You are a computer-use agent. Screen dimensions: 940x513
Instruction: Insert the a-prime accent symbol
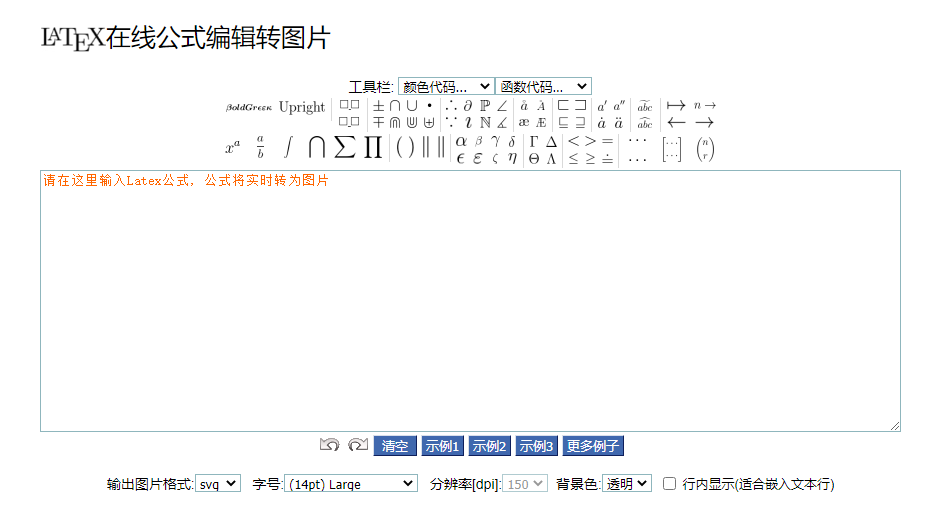click(x=602, y=106)
